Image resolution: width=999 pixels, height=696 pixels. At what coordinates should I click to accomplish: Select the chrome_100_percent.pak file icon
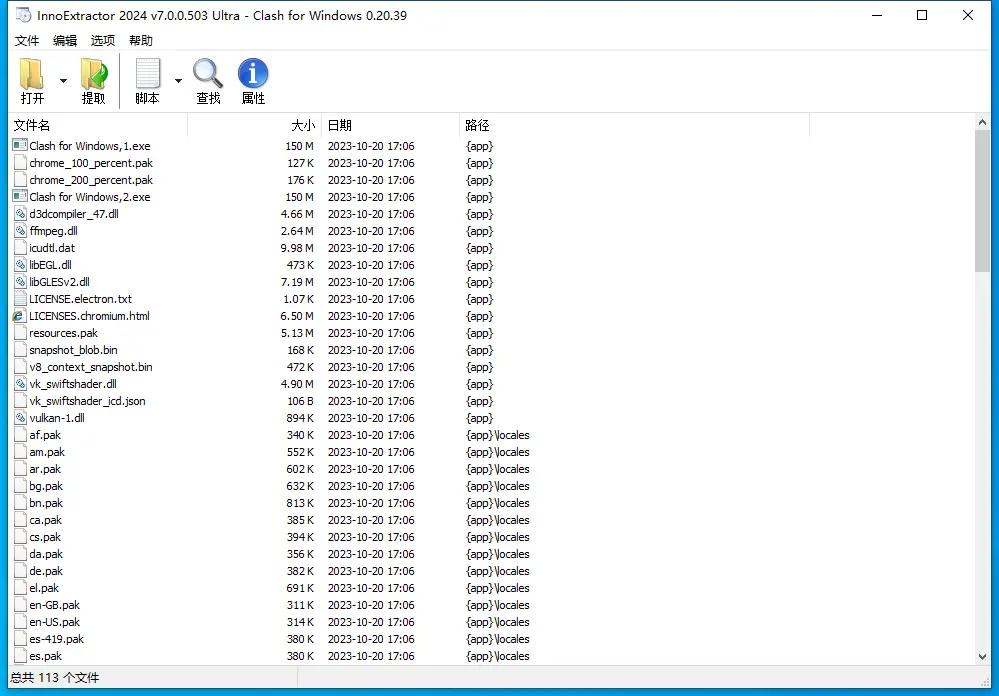coord(20,163)
